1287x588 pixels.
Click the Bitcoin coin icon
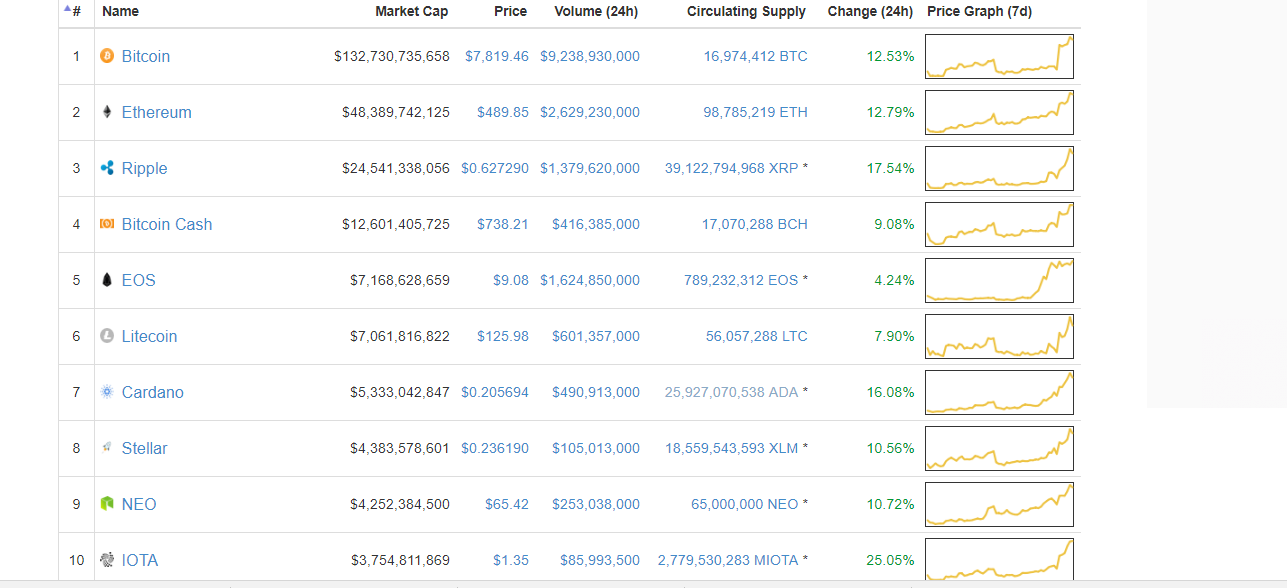(x=107, y=56)
